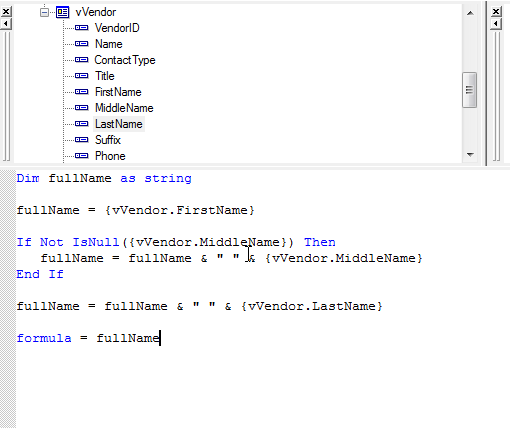Place cursor after formula = fullName
Screen dimensions: 510x428
tap(161, 338)
